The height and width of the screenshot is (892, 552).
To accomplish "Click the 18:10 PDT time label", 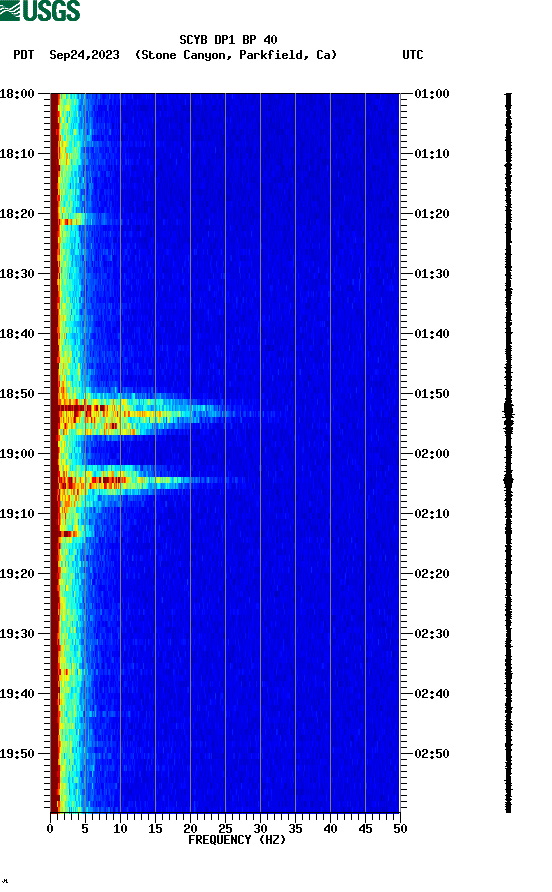I will tap(17, 154).
